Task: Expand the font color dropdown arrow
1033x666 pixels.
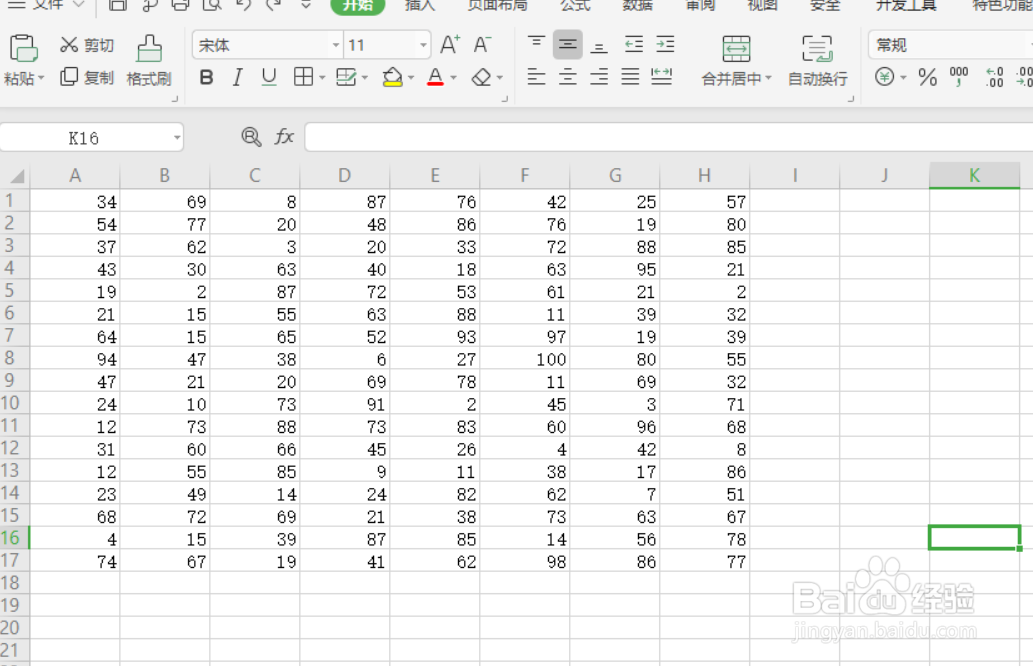Action: click(x=453, y=78)
